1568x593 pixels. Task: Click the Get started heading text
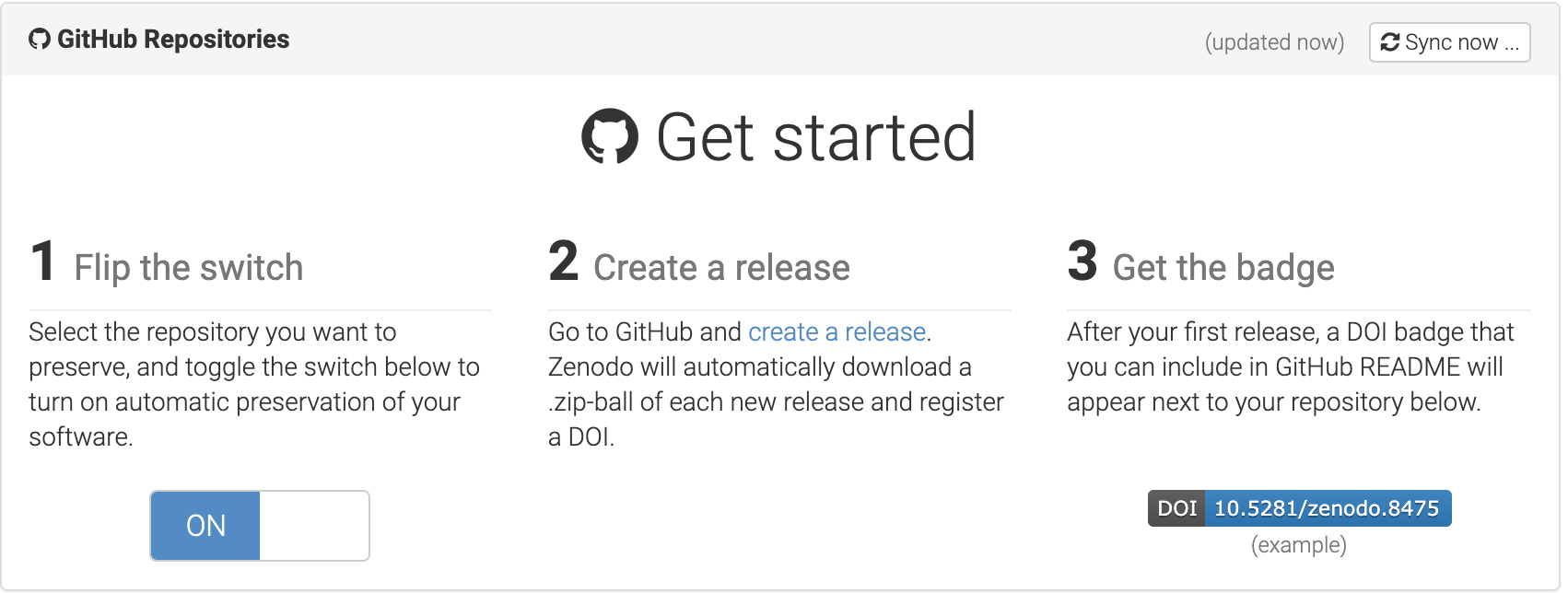point(816,137)
